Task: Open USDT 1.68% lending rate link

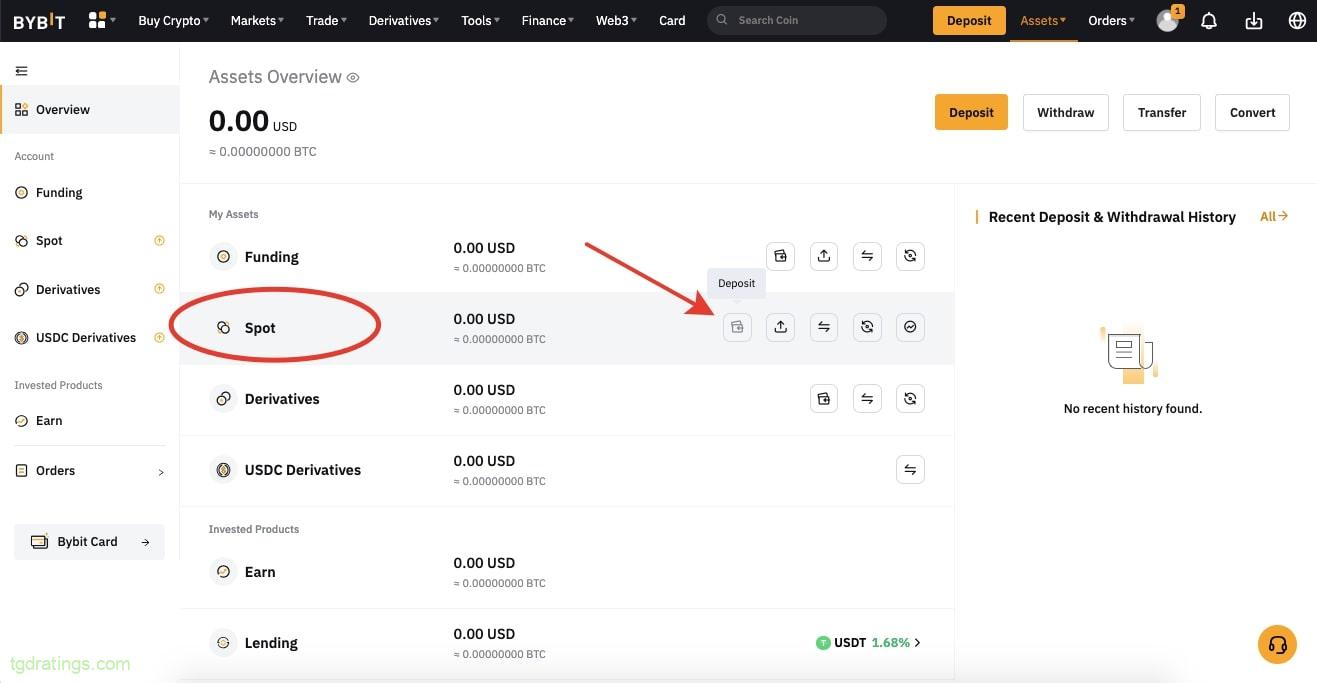Action: pos(868,643)
